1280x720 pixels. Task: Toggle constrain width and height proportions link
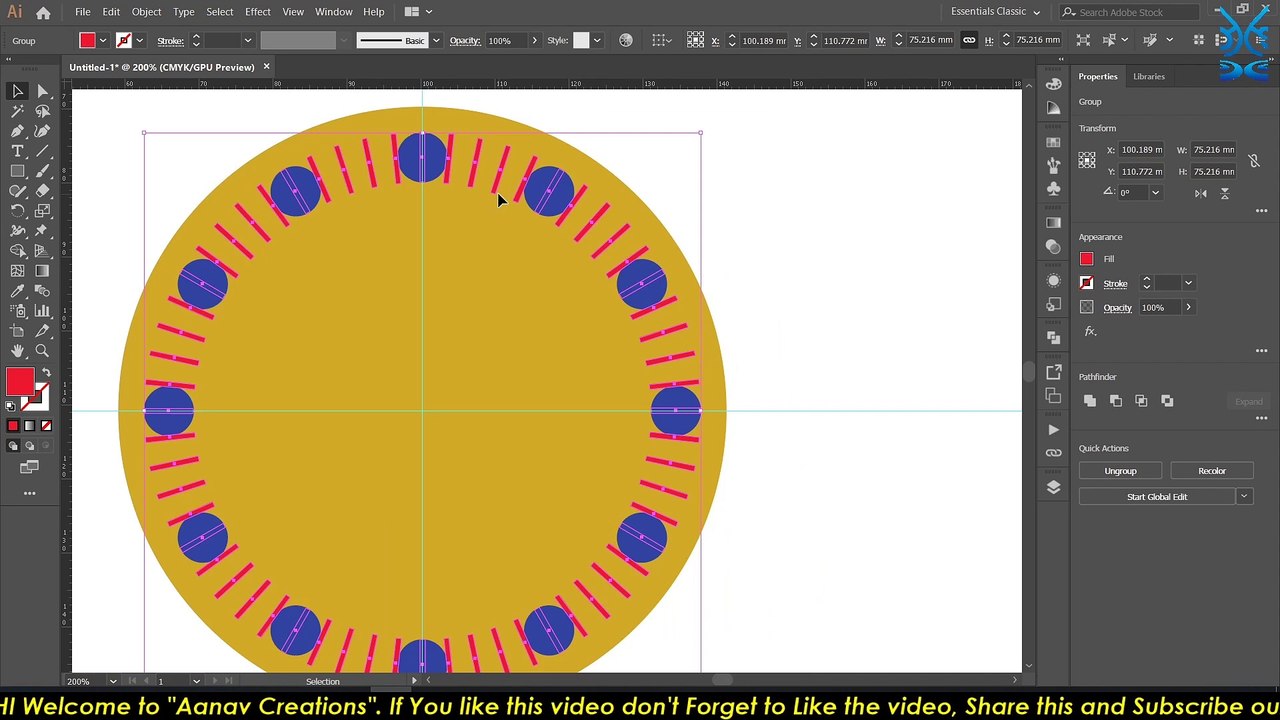click(x=1254, y=160)
